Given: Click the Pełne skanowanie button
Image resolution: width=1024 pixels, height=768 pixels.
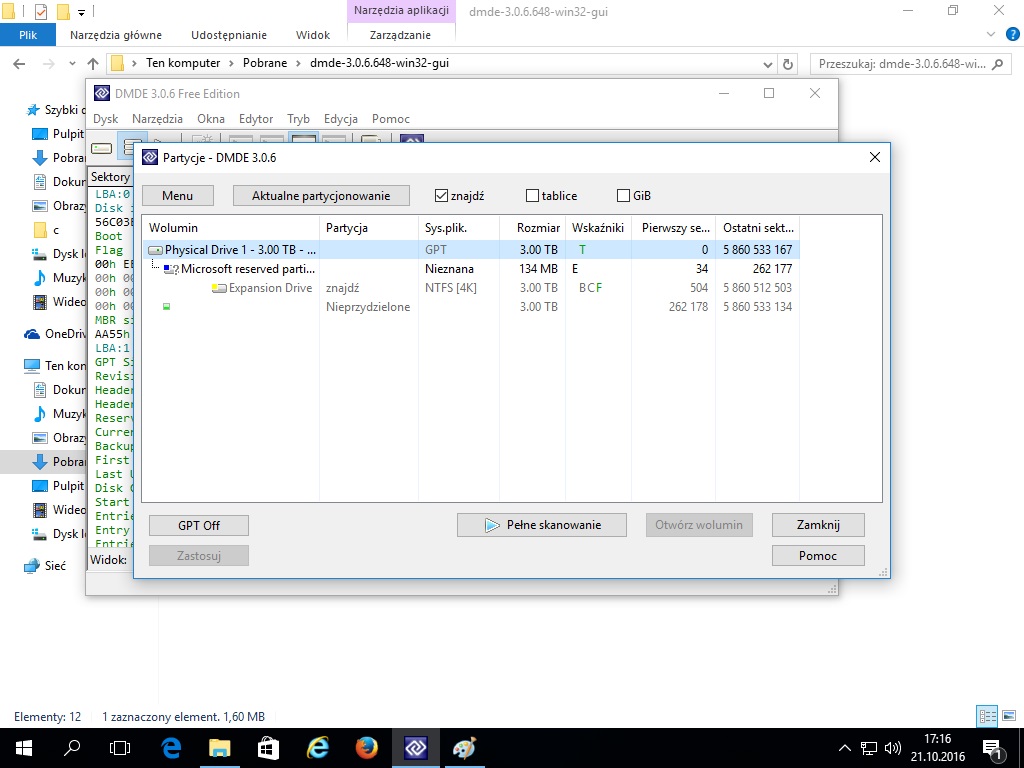Looking at the screenshot, I should click(x=541, y=525).
